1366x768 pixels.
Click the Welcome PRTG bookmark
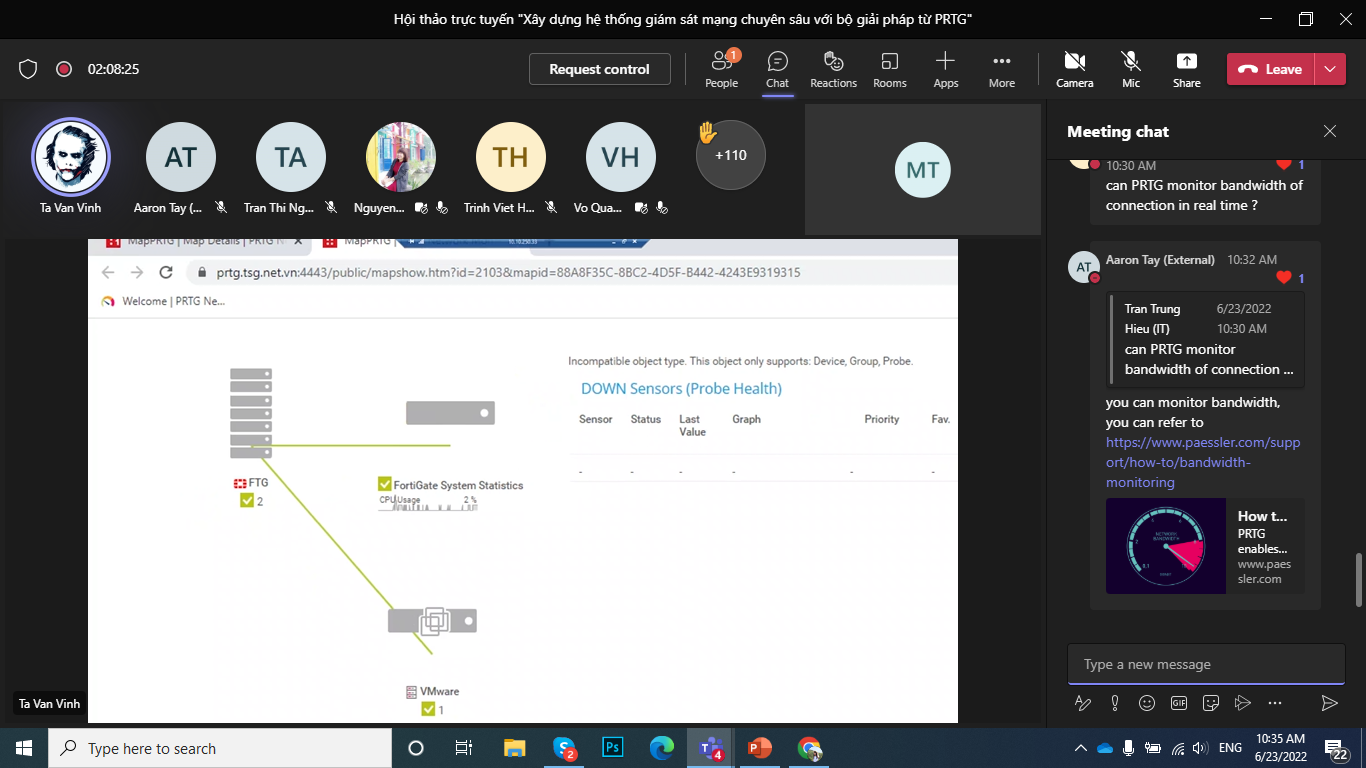(163, 301)
